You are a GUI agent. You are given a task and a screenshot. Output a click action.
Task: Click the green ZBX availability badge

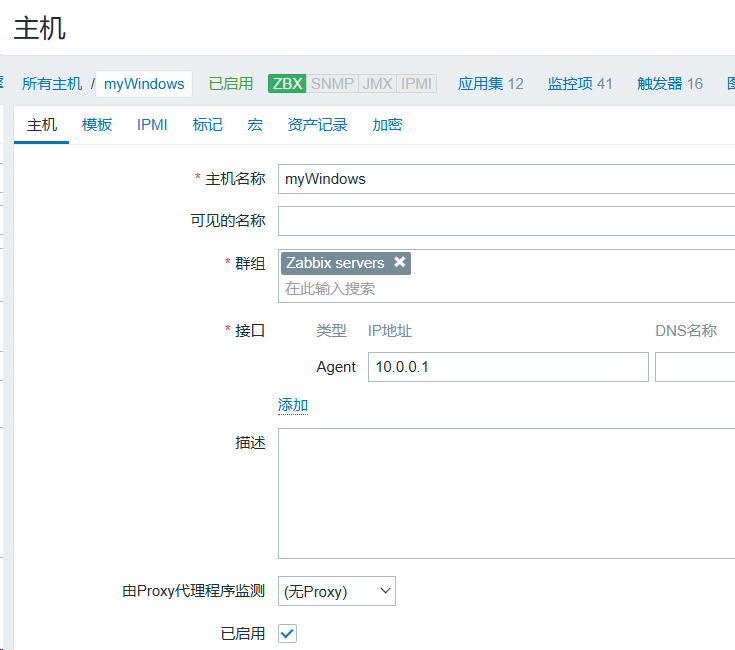pyautogui.click(x=287, y=84)
